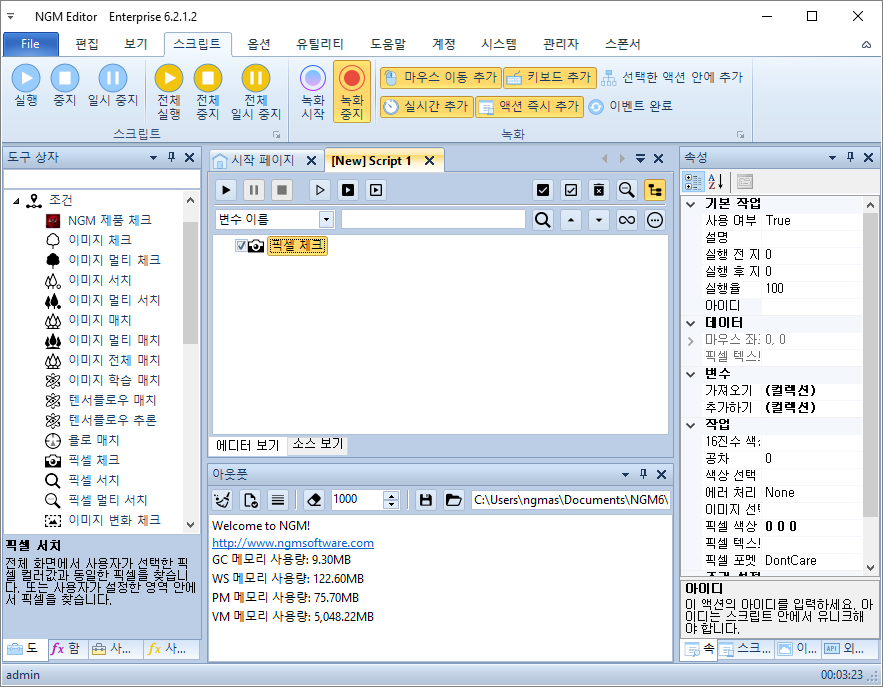The image size is (883, 687).
Task: Click categorized view icon in properties
Action: click(x=693, y=182)
